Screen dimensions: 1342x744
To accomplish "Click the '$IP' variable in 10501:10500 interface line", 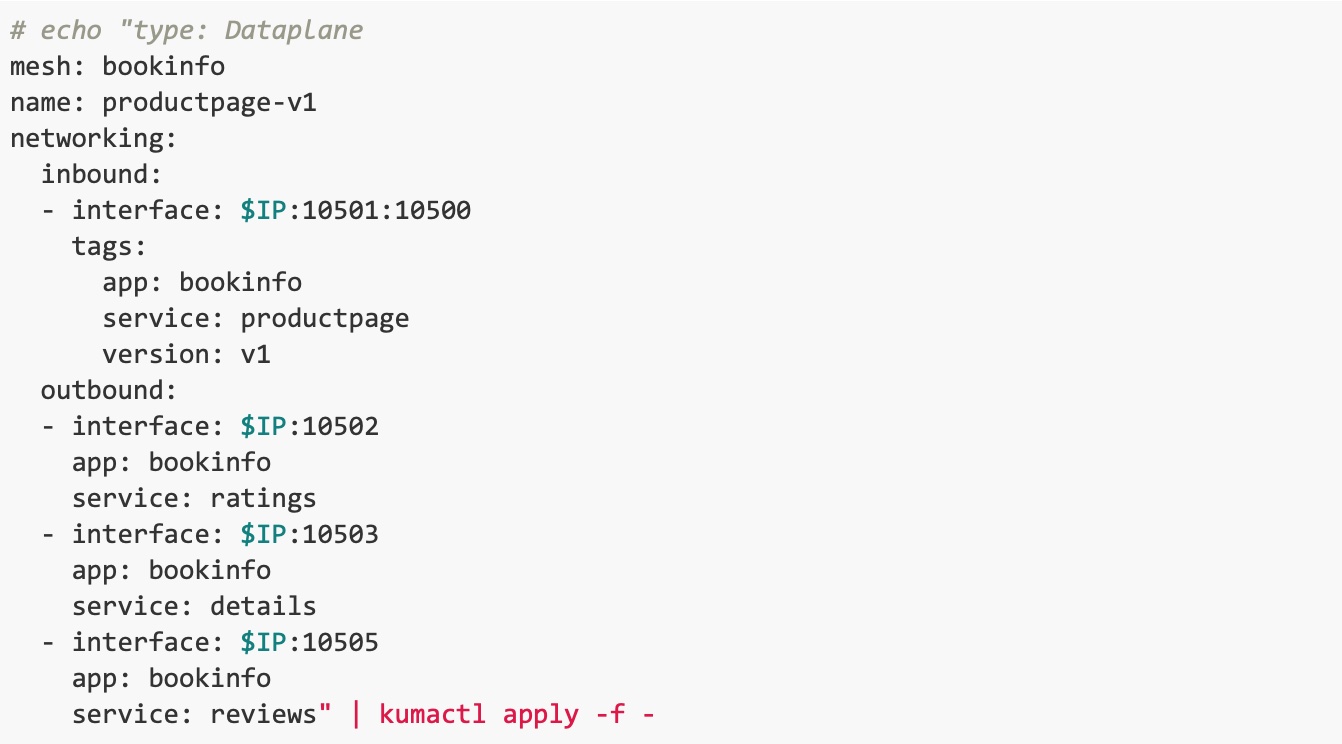I will click(x=263, y=210).
